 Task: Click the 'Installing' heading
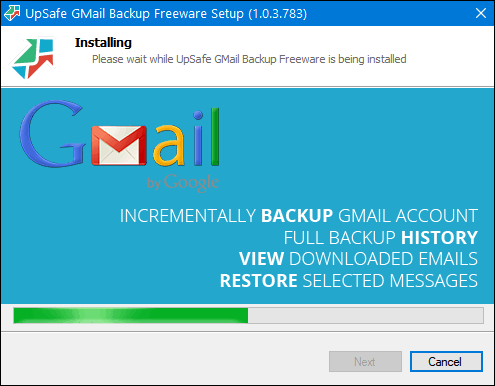coord(103,43)
